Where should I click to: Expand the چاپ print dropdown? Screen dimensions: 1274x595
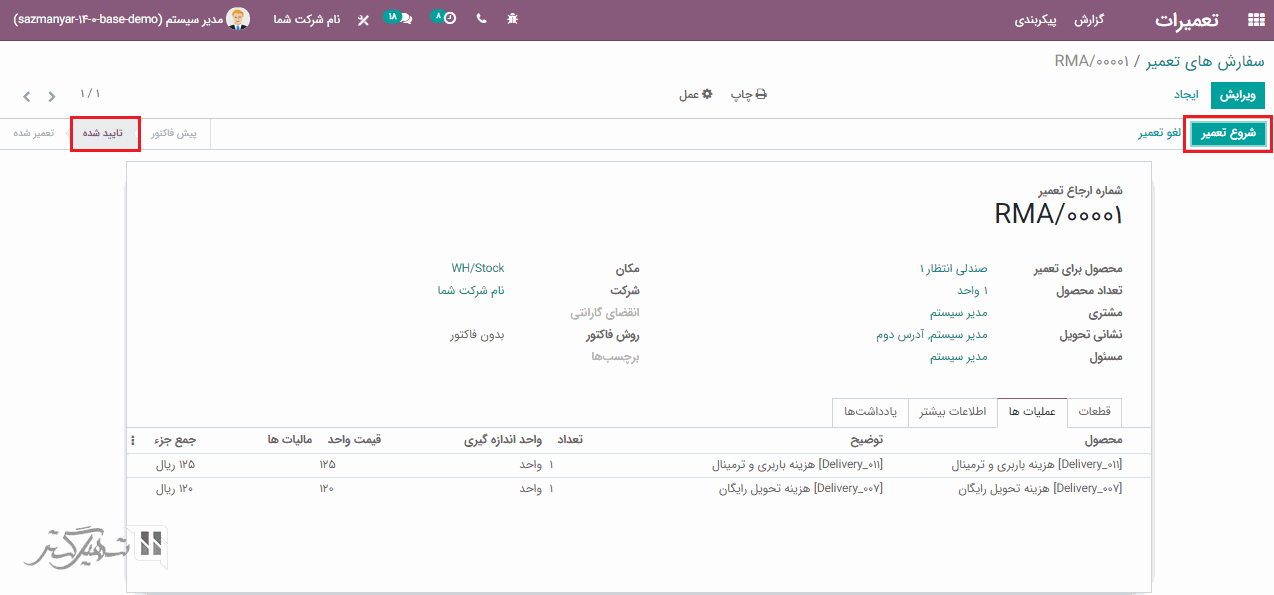tap(748, 95)
